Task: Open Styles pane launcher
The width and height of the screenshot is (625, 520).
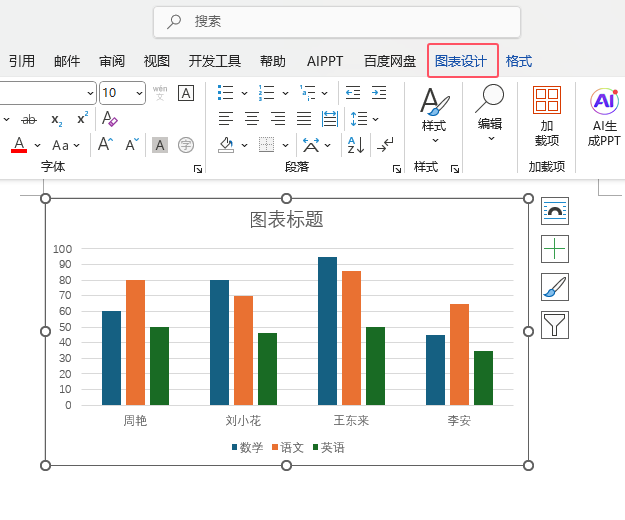Action: pos(455,169)
